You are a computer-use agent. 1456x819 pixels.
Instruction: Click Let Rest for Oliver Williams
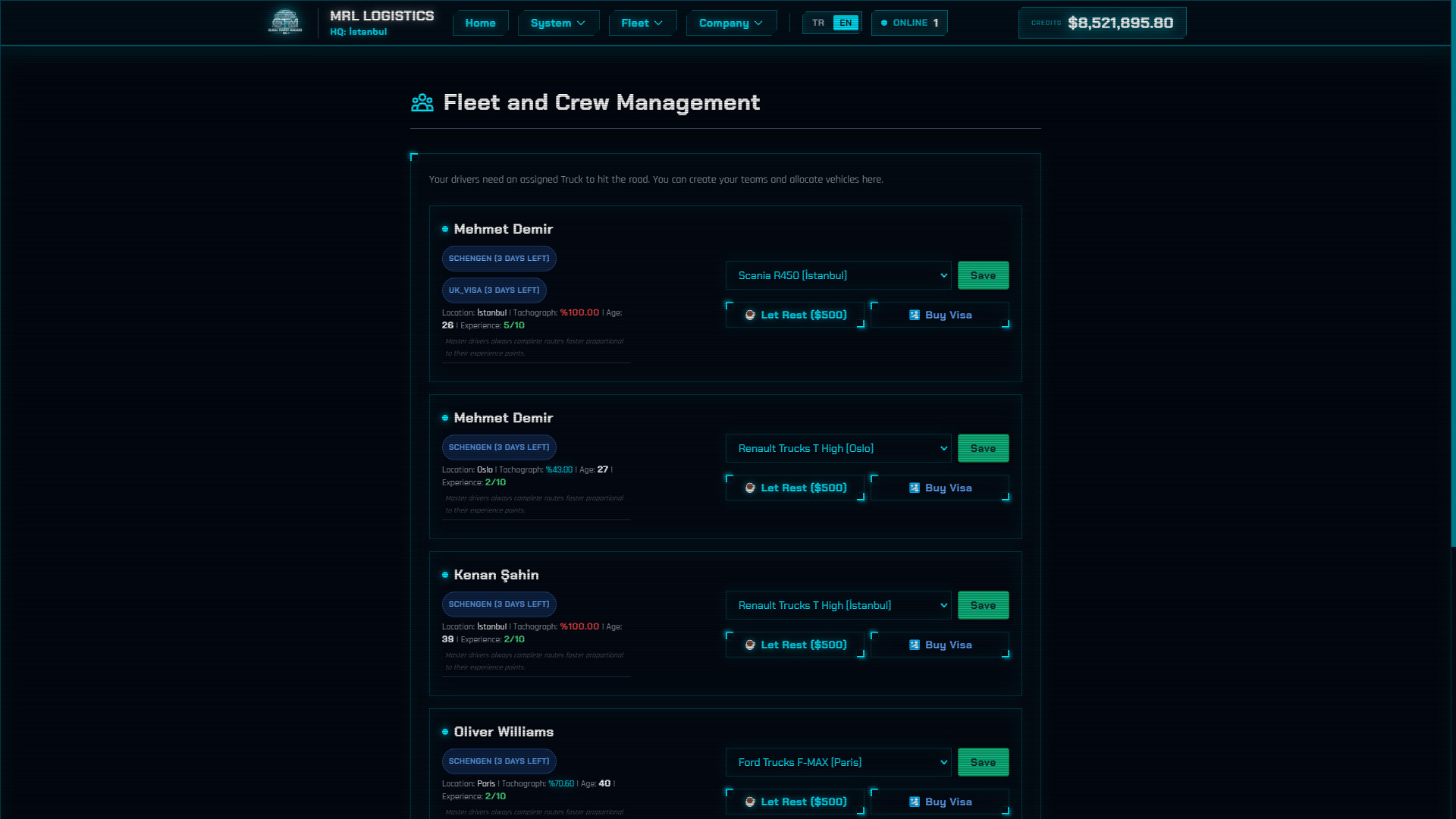(x=794, y=801)
